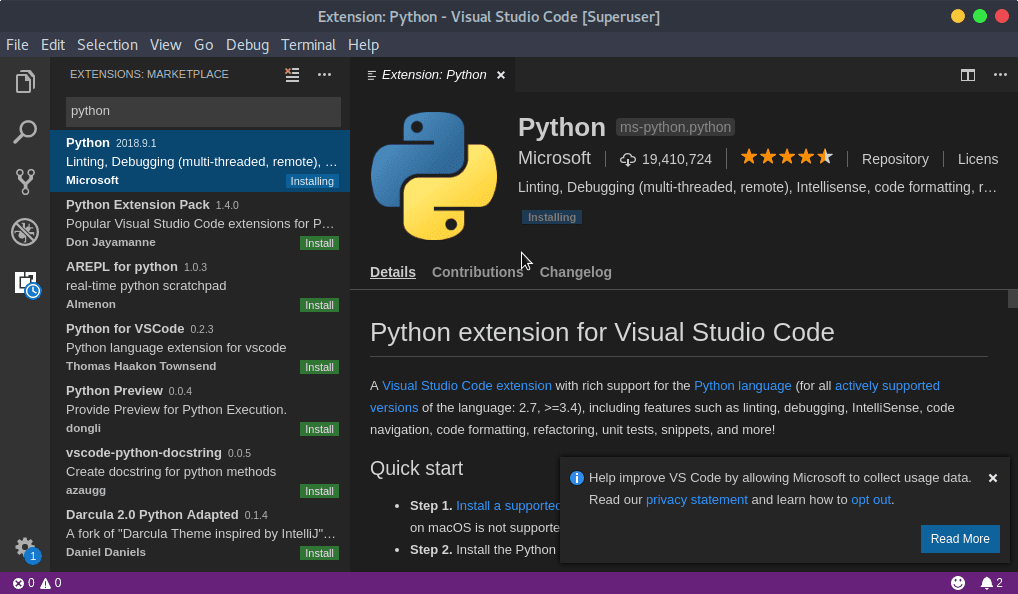1018x594 pixels.
Task: Open the privacy statement link
Action: click(x=696, y=499)
